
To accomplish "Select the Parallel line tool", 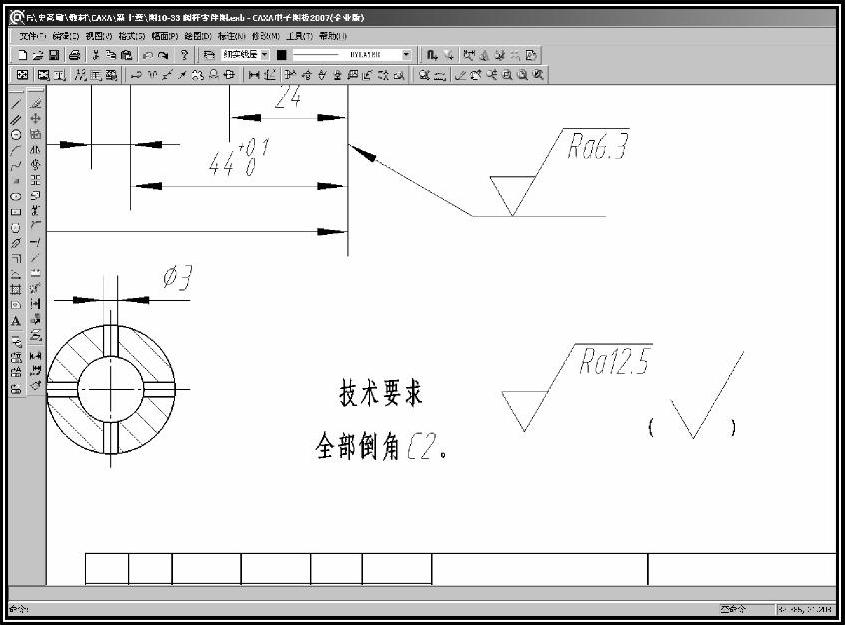I will [x=16, y=120].
